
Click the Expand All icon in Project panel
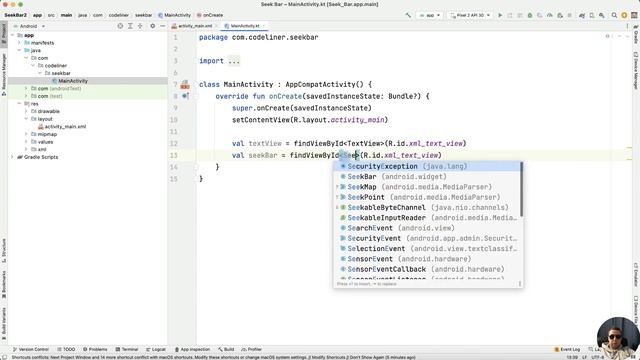(x=130, y=26)
